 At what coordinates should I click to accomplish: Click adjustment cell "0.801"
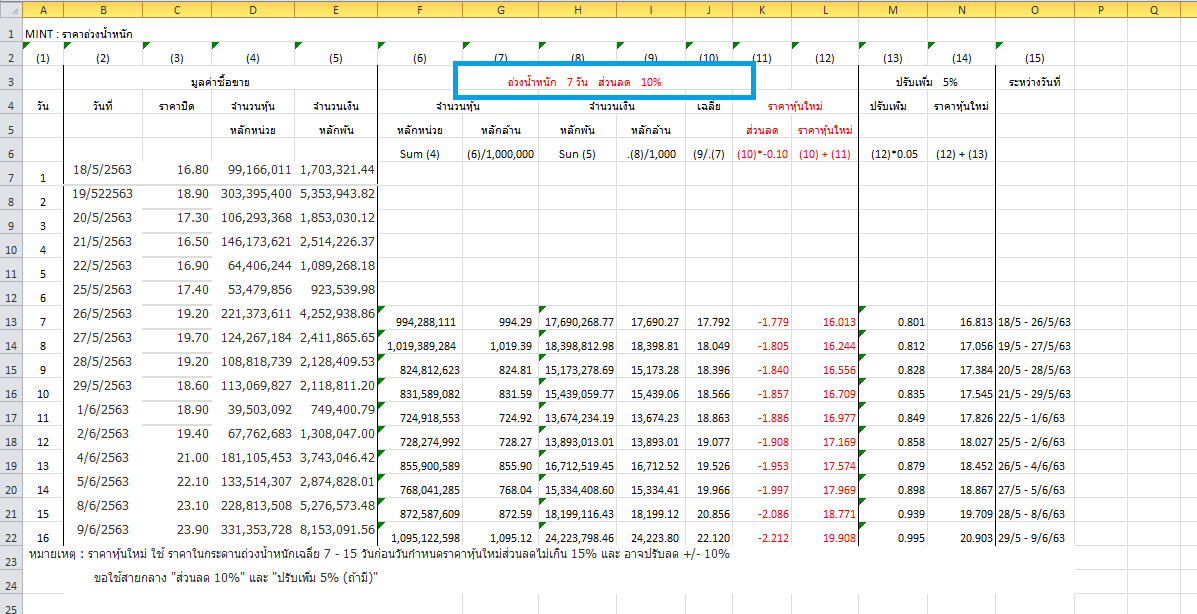pos(911,322)
